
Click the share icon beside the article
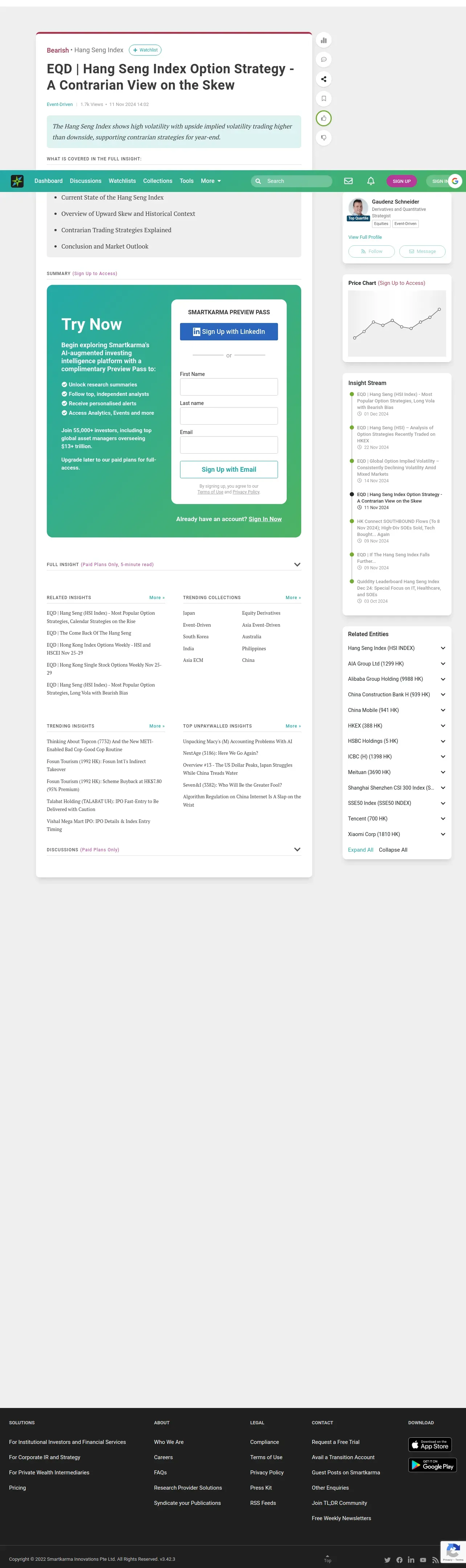point(323,79)
